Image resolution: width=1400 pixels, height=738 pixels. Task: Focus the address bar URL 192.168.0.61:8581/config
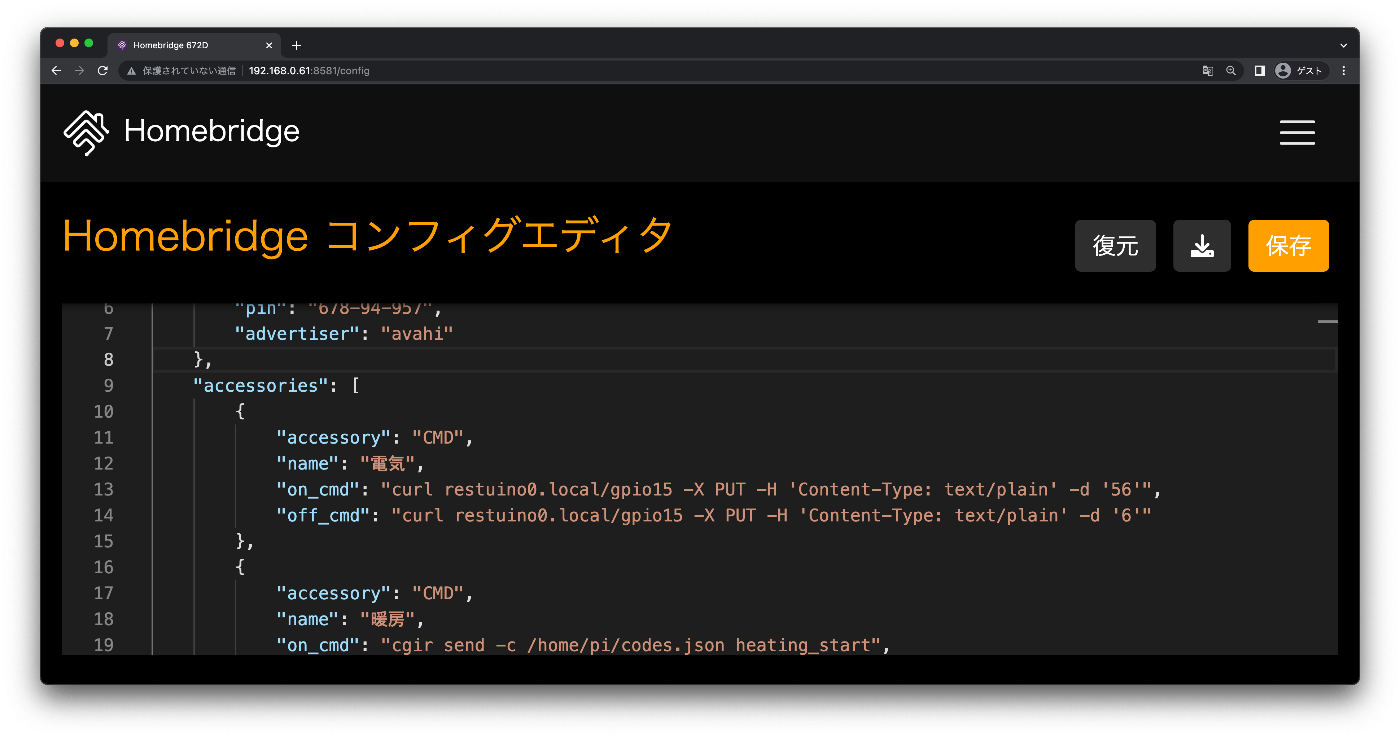tap(309, 71)
